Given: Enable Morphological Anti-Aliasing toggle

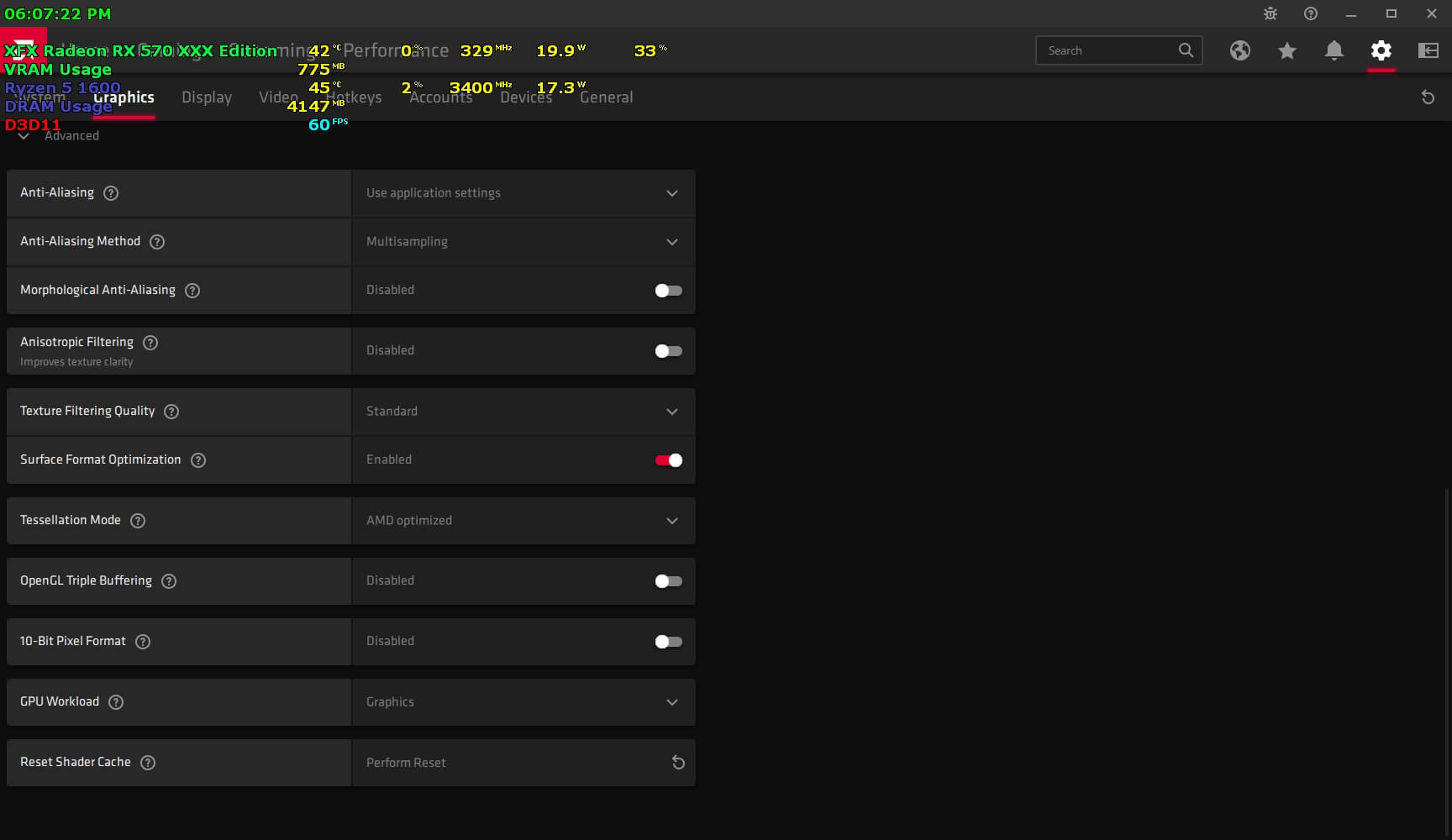Looking at the screenshot, I should [x=668, y=291].
